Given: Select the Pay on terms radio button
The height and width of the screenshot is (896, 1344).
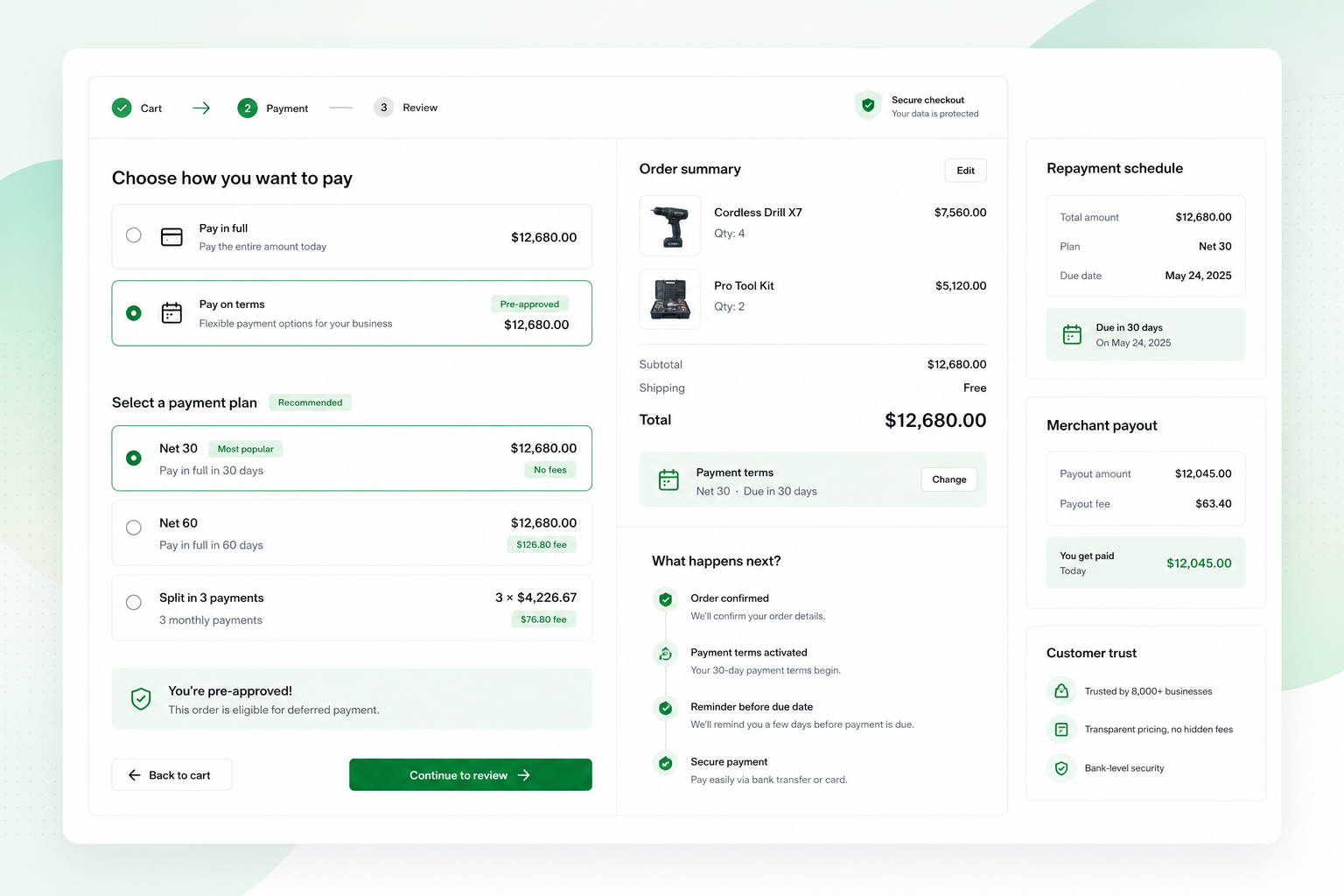Looking at the screenshot, I should (134, 312).
